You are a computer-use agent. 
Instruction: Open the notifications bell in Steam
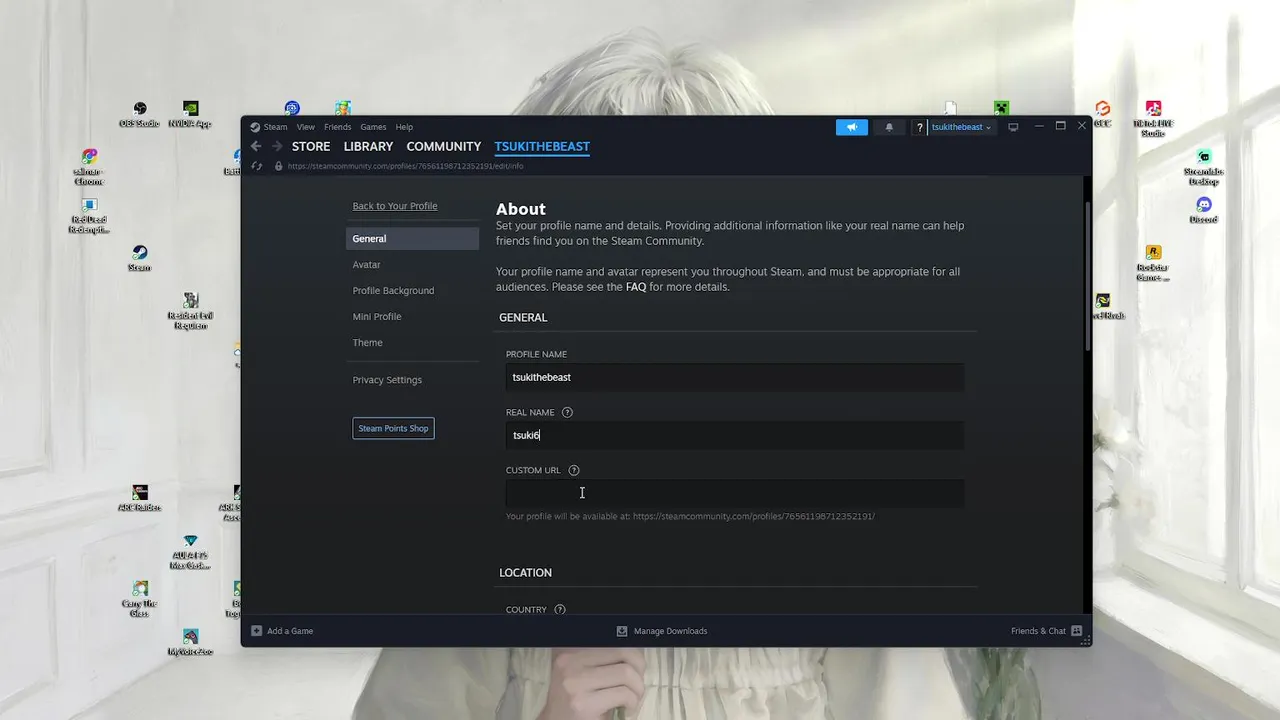(889, 127)
